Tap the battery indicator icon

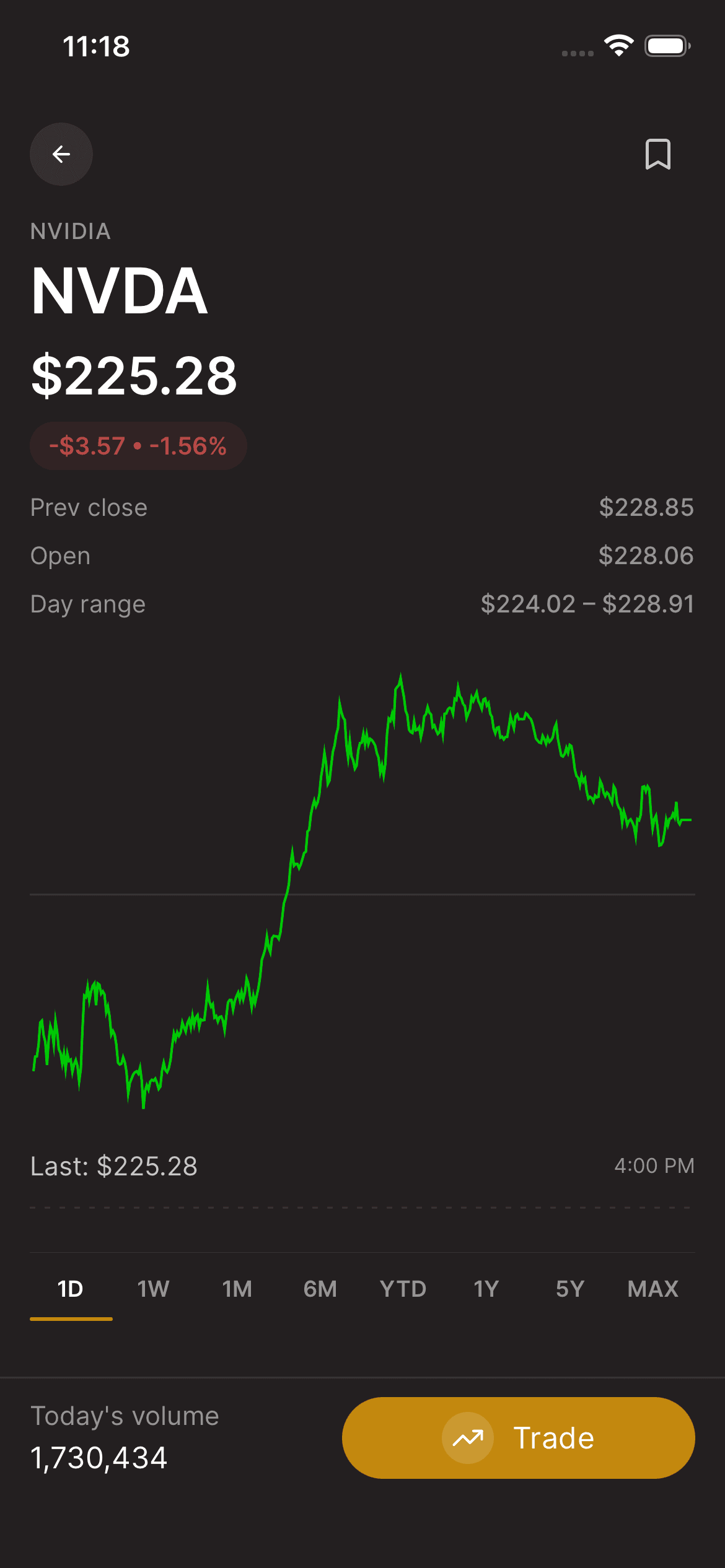click(668, 46)
